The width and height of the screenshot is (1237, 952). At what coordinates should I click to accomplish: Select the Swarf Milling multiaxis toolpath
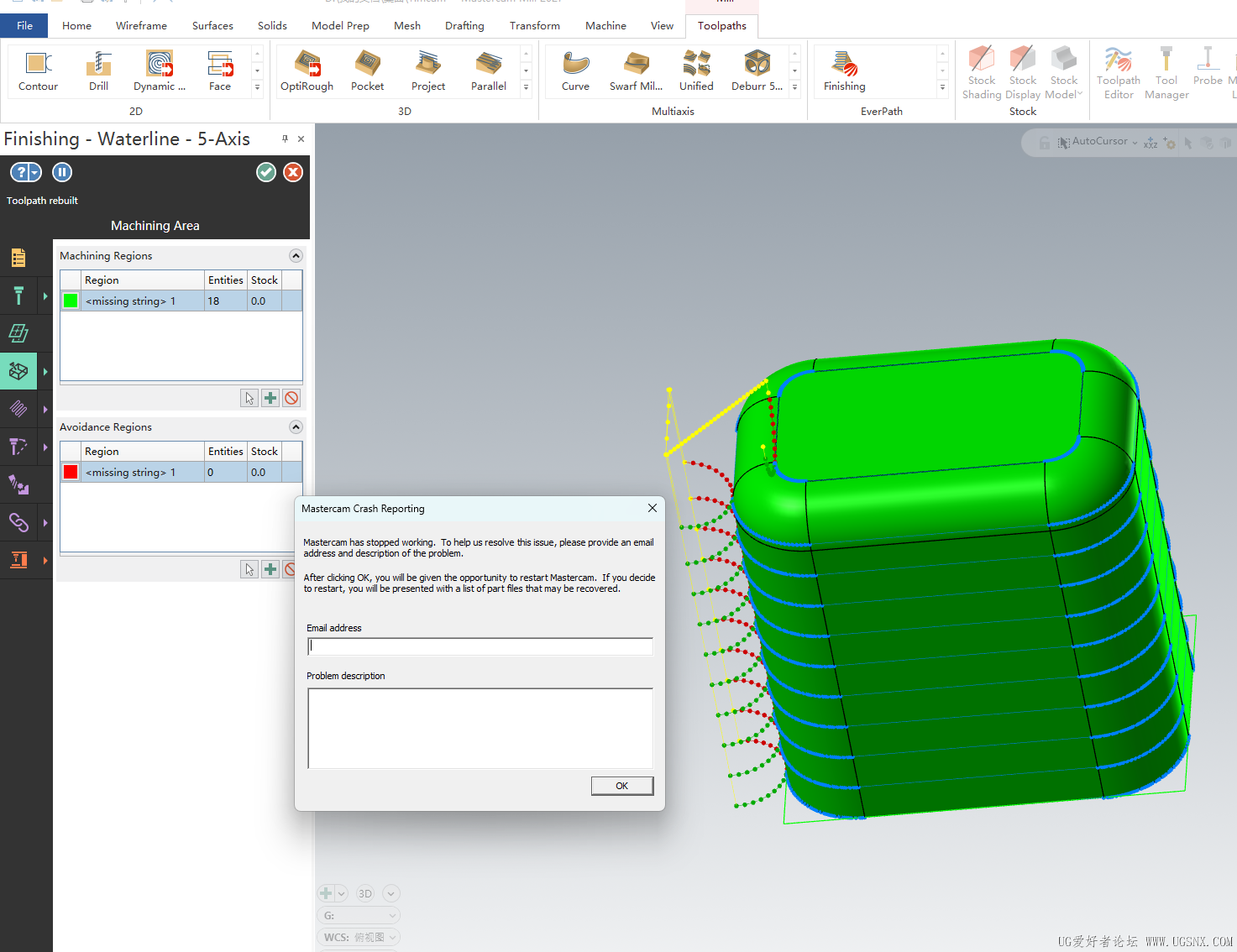636,71
